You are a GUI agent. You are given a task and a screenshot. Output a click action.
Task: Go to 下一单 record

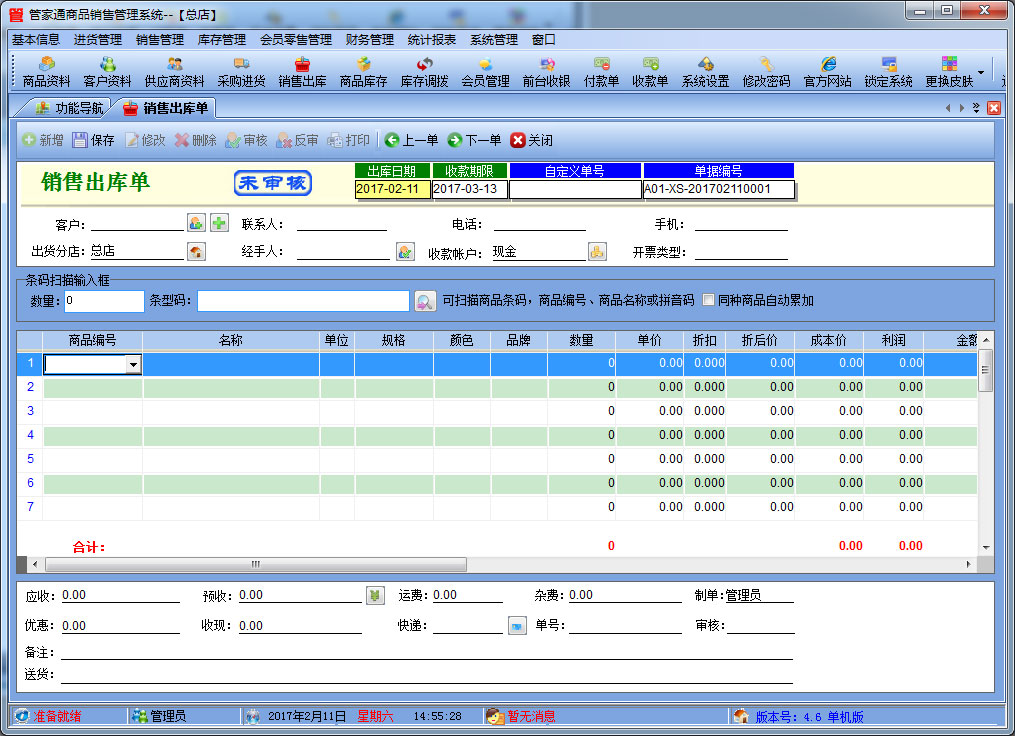(x=474, y=140)
